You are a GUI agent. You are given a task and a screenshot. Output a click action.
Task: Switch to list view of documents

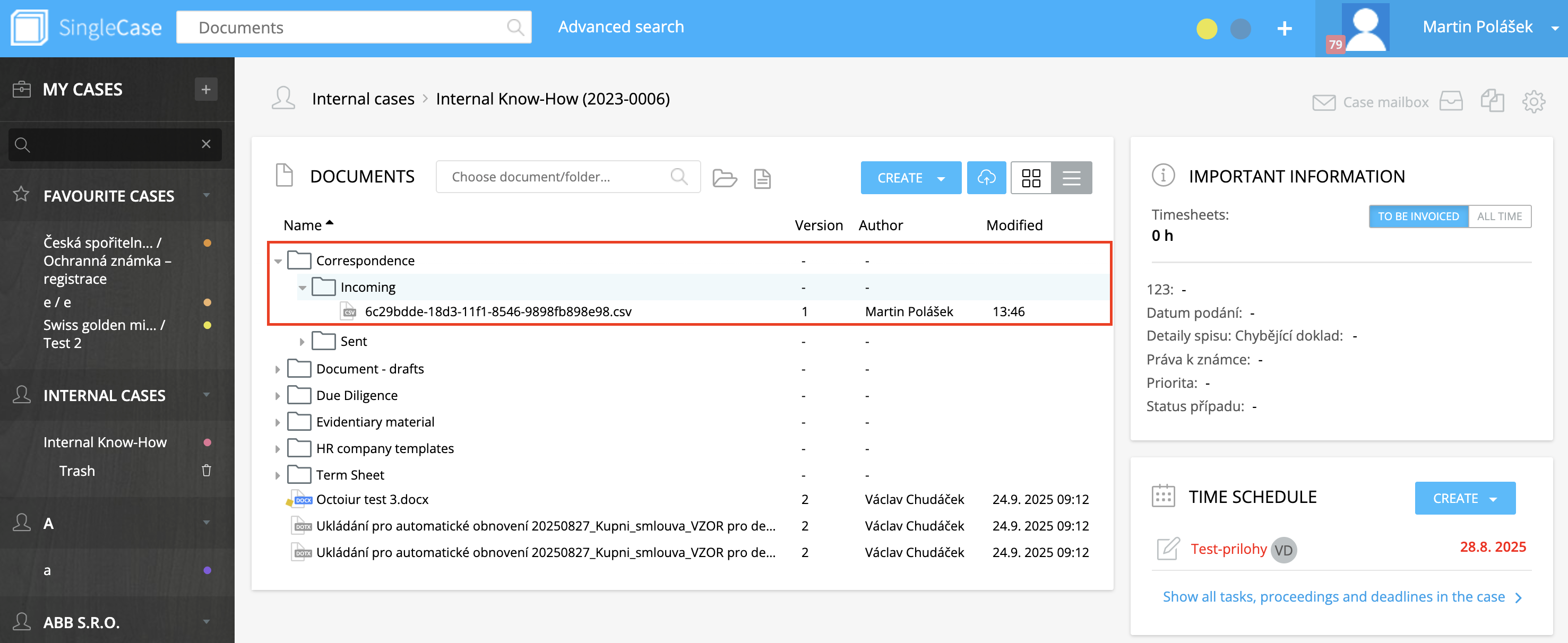pyautogui.click(x=1071, y=178)
